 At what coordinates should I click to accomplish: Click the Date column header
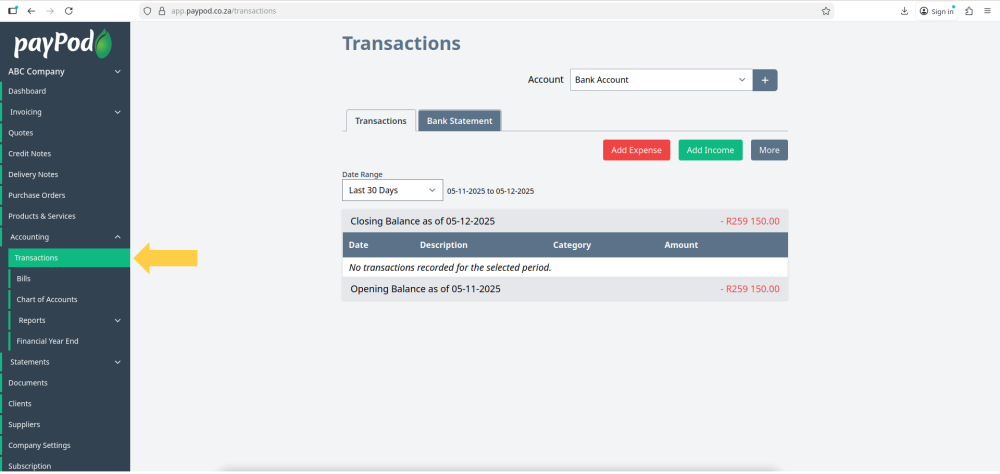358,245
